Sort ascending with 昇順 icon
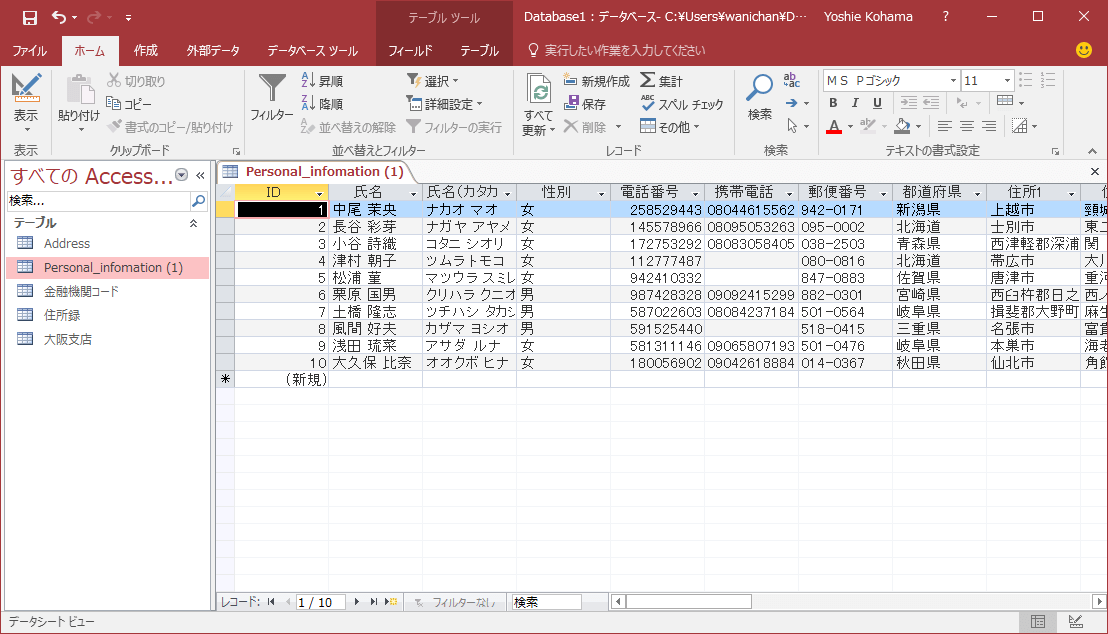Screen dimensions: 1108x634 [x=308, y=80]
